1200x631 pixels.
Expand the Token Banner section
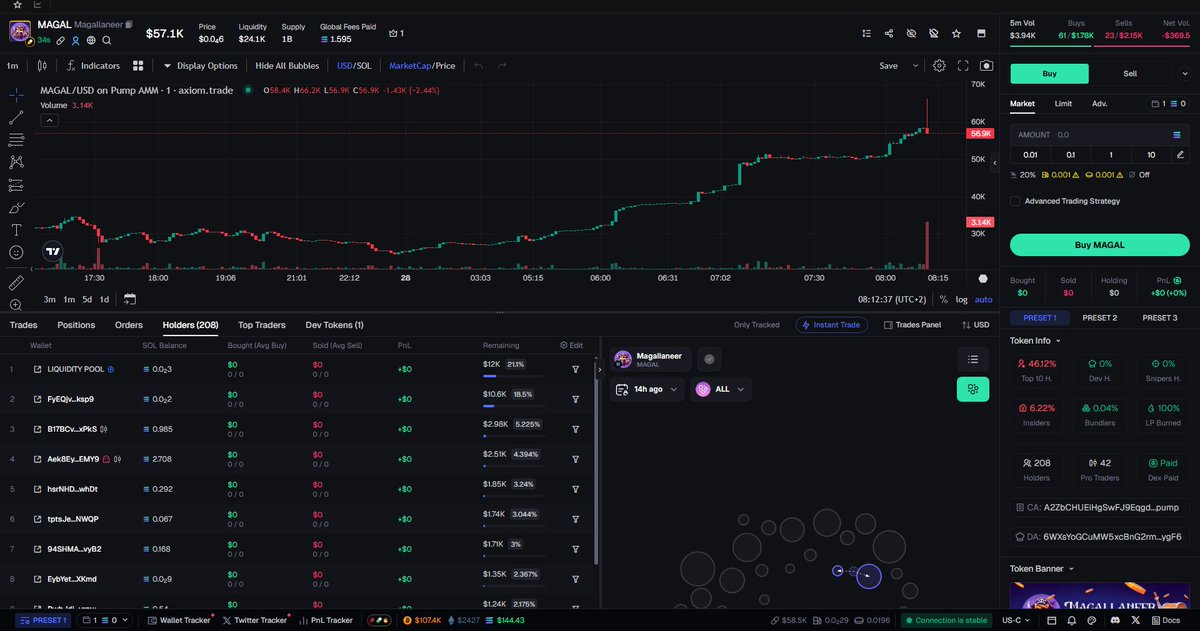coord(1042,568)
